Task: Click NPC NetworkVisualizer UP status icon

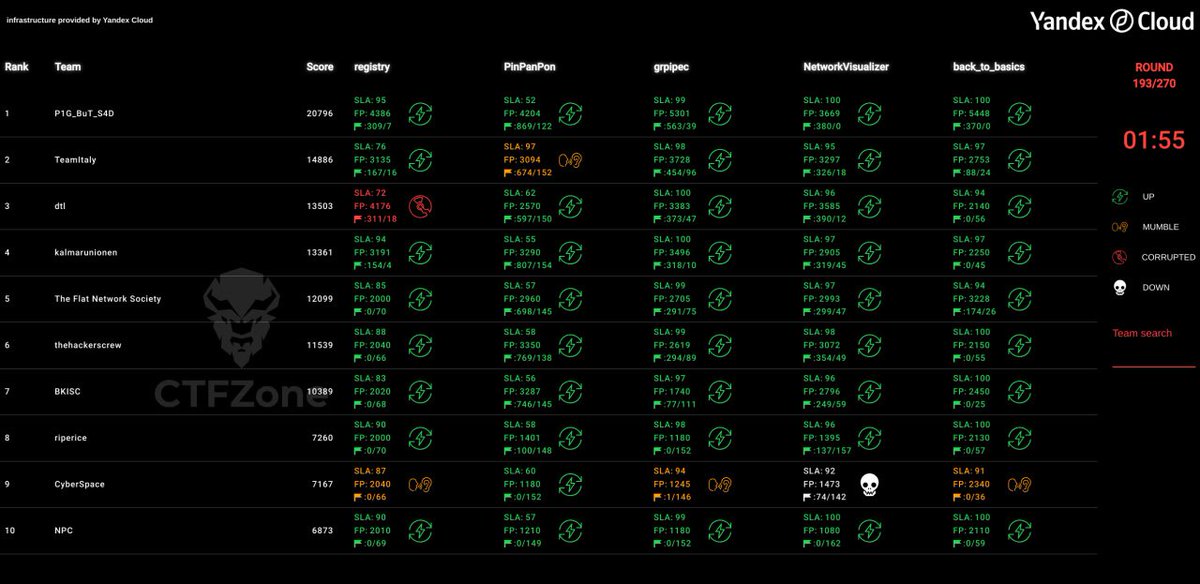Action: point(869,530)
